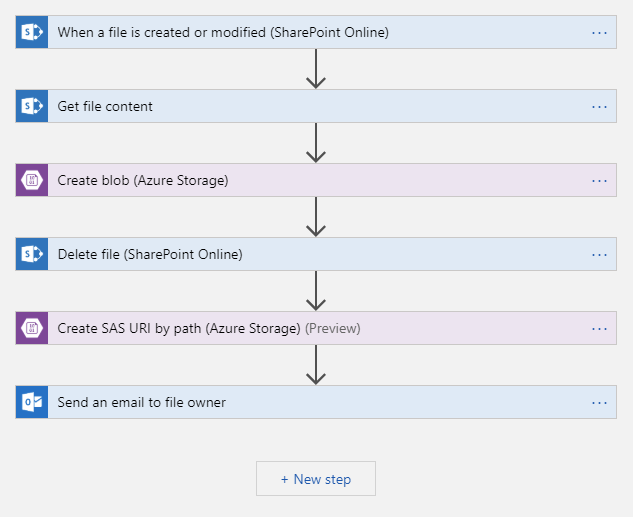Click the SharePoint icon on the trigger step
The width and height of the screenshot is (633, 517).
pos(32,32)
